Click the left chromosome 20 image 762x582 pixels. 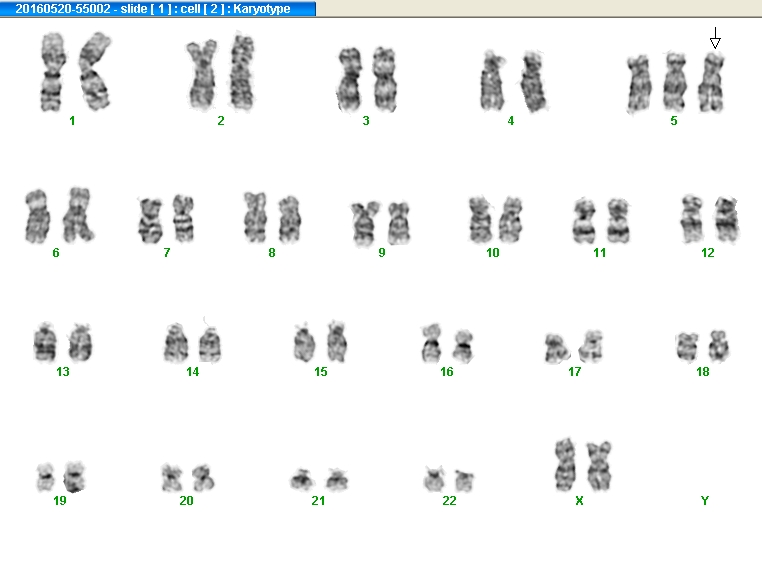172,478
